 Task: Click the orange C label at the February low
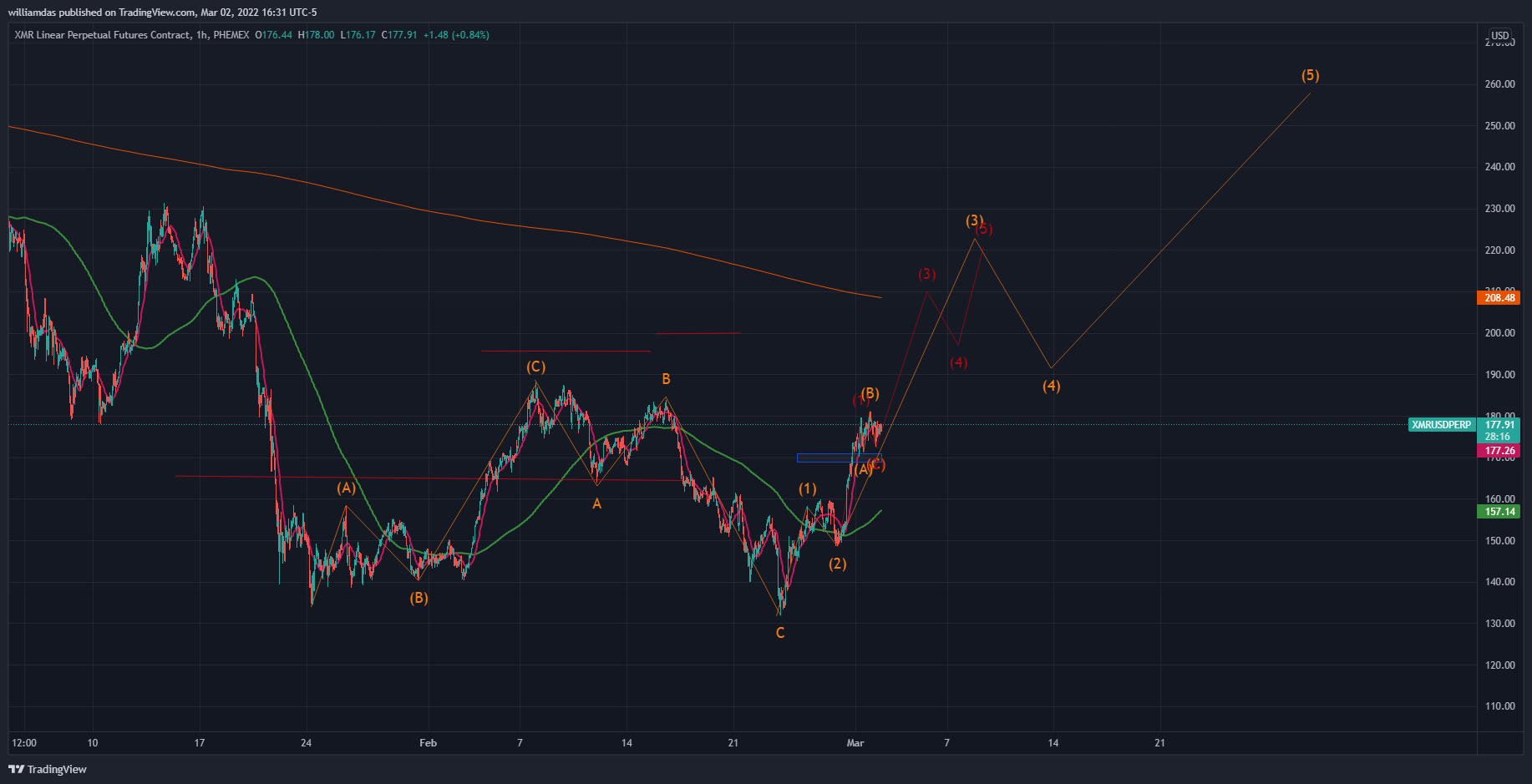click(x=780, y=633)
